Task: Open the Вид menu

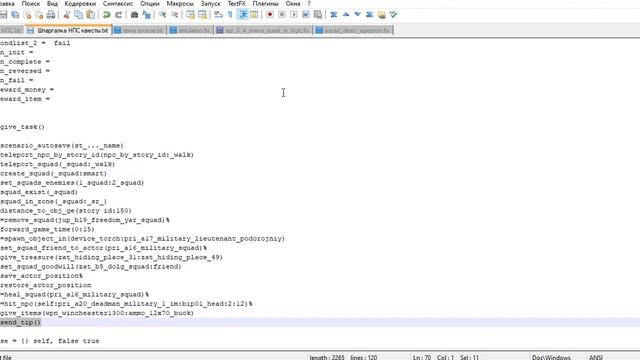Action: tap(52, 4)
